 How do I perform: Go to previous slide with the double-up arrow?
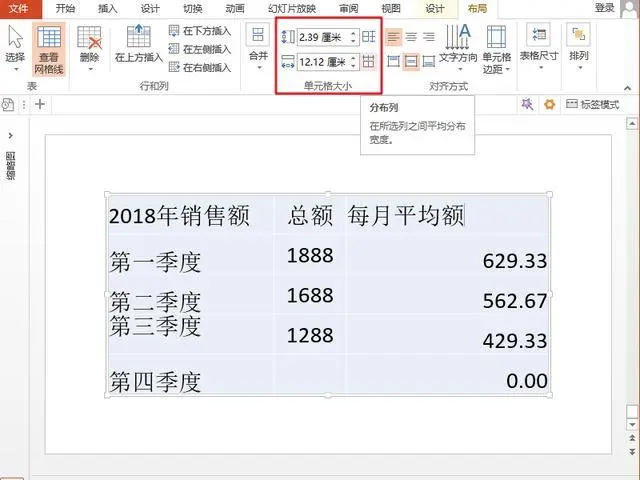tap(632, 438)
